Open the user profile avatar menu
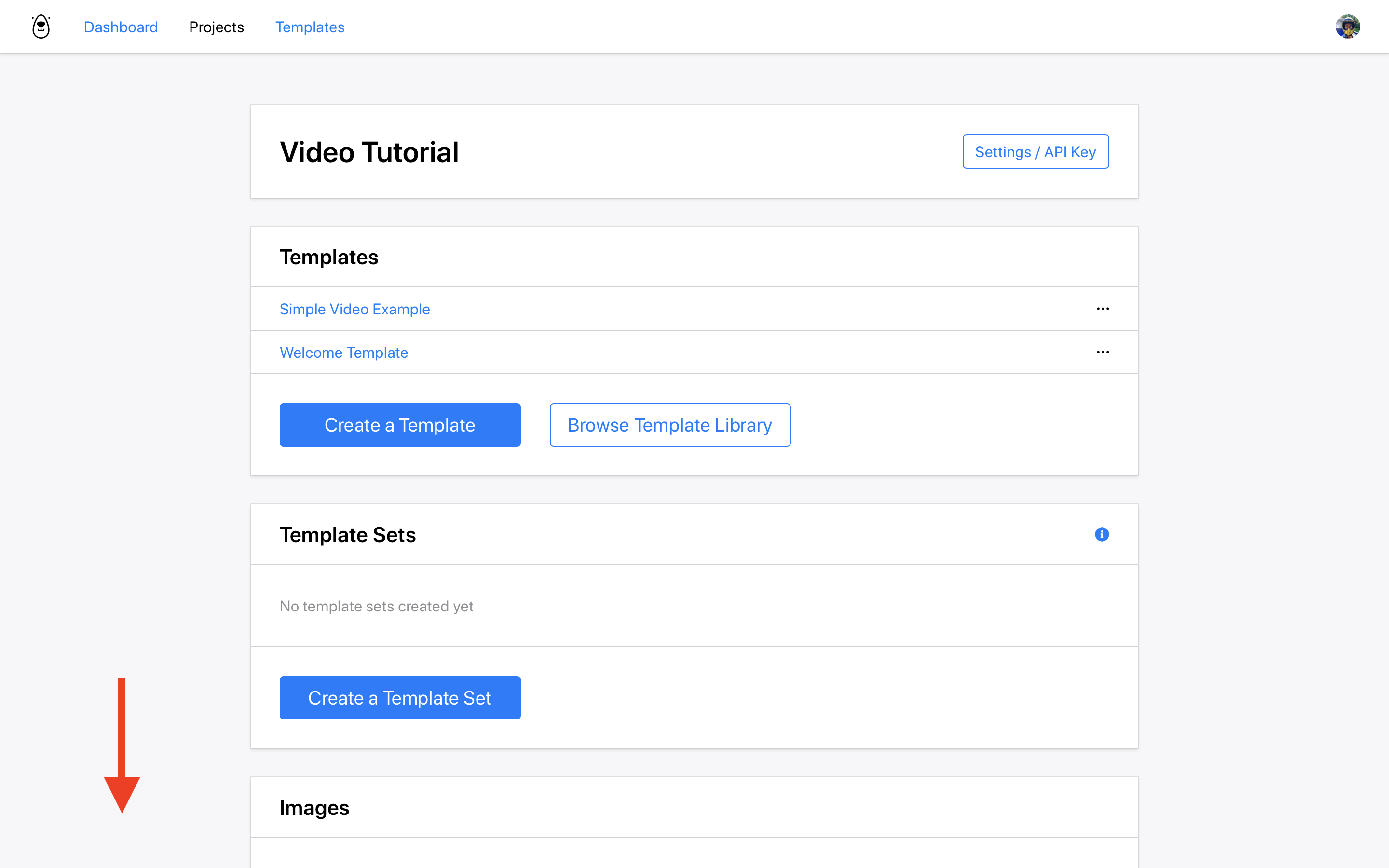Image resolution: width=1389 pixels, height=868 pixels. (1347, 27)
